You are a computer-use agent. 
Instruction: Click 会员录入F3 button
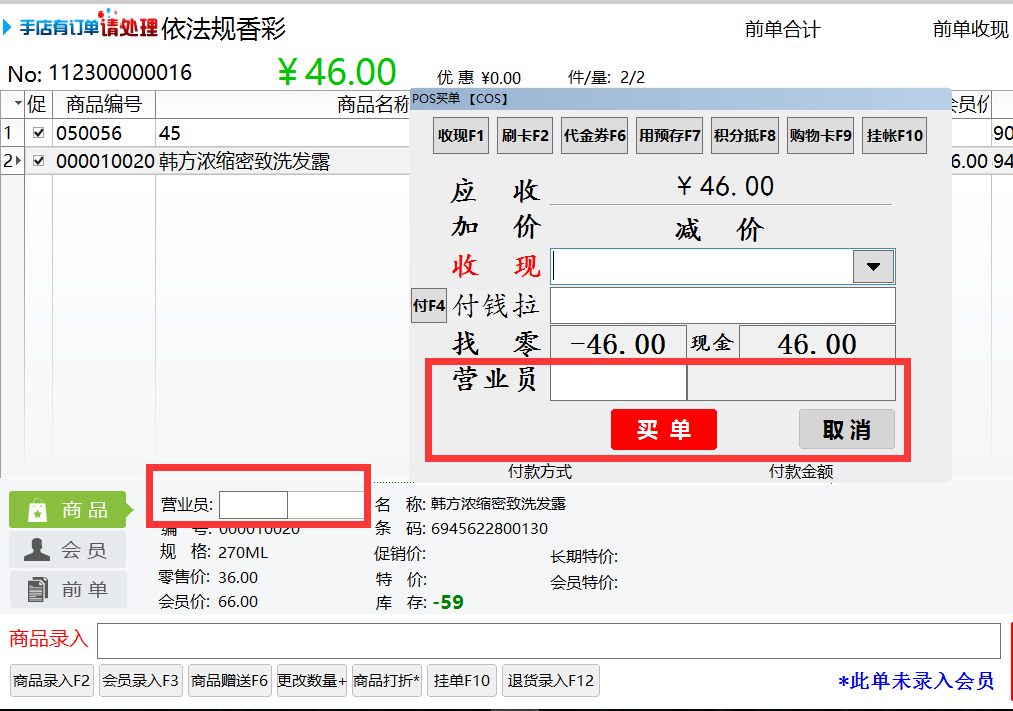pos(140,681)
